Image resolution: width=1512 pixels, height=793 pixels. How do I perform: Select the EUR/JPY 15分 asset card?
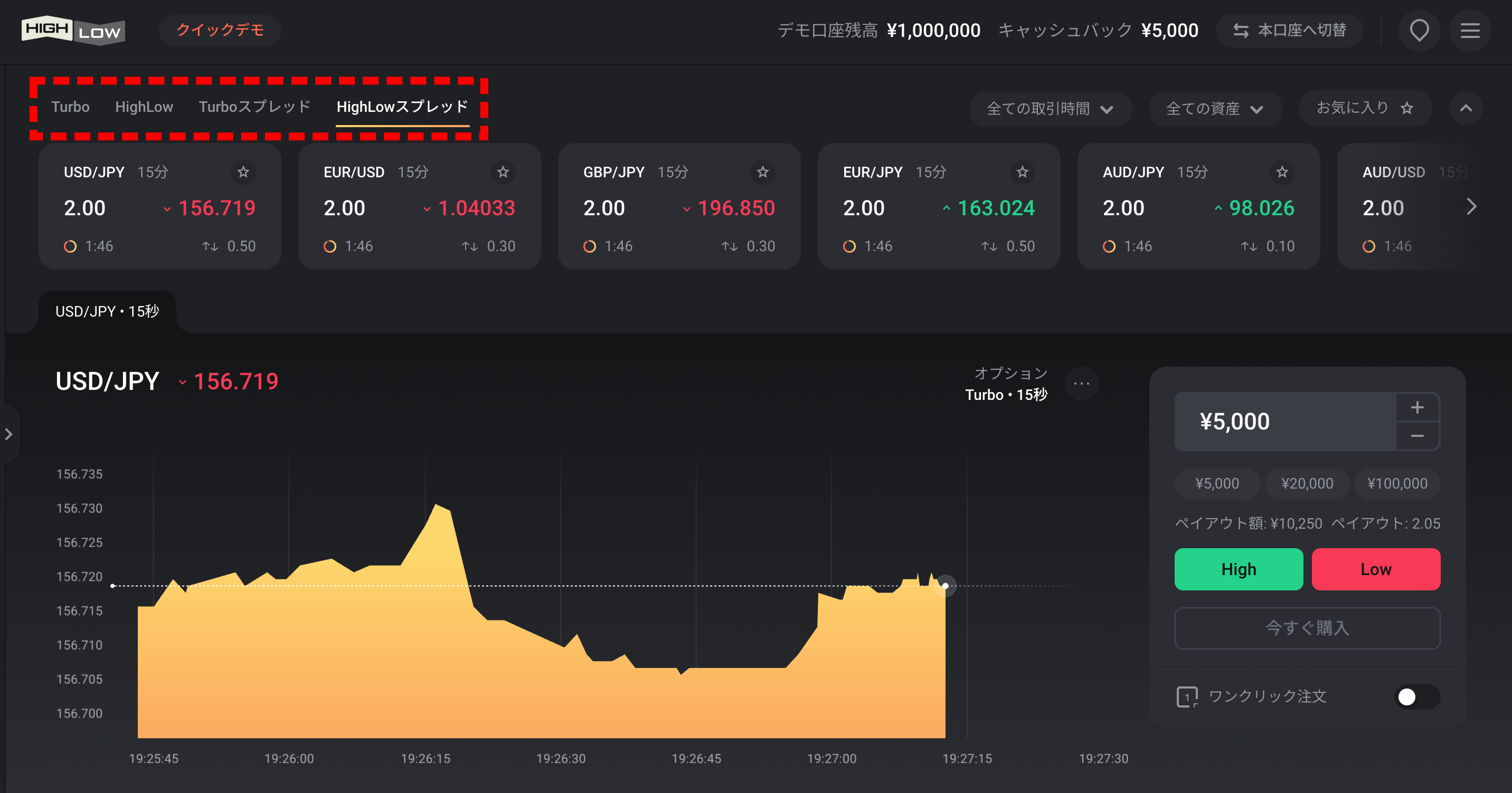(939, 206)
